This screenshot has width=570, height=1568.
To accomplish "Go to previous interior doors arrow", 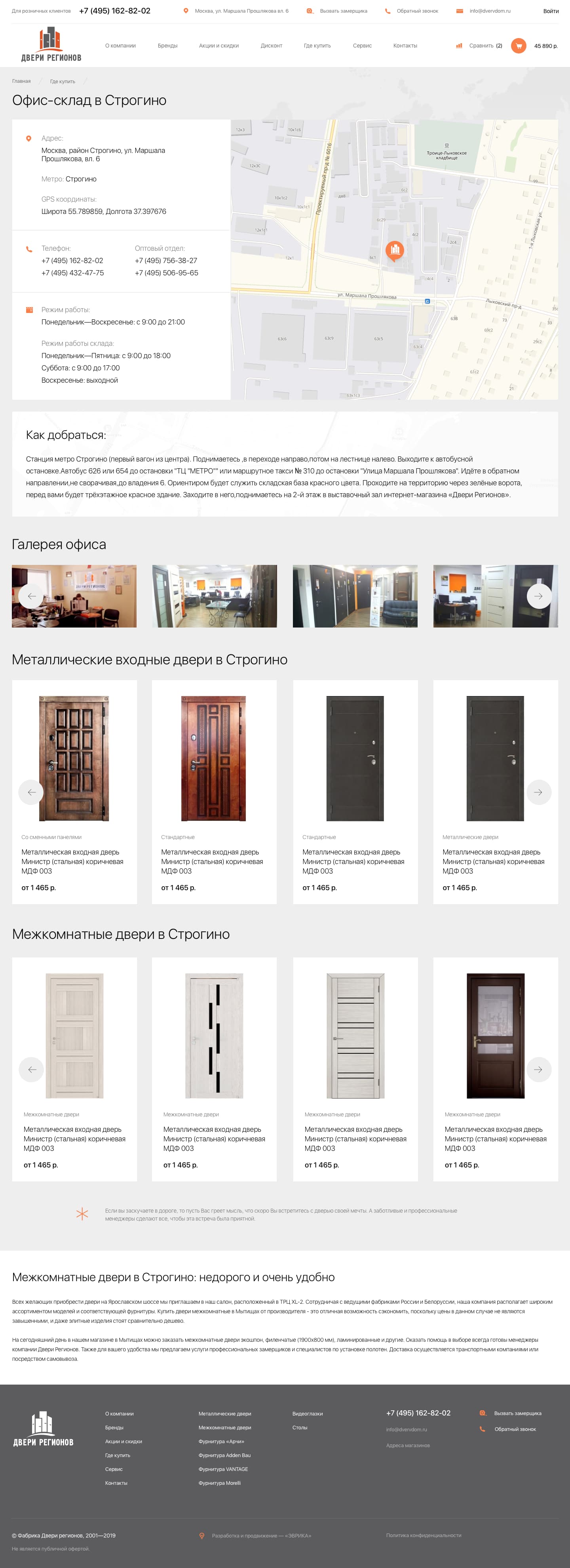I will tap(31, 1069).
